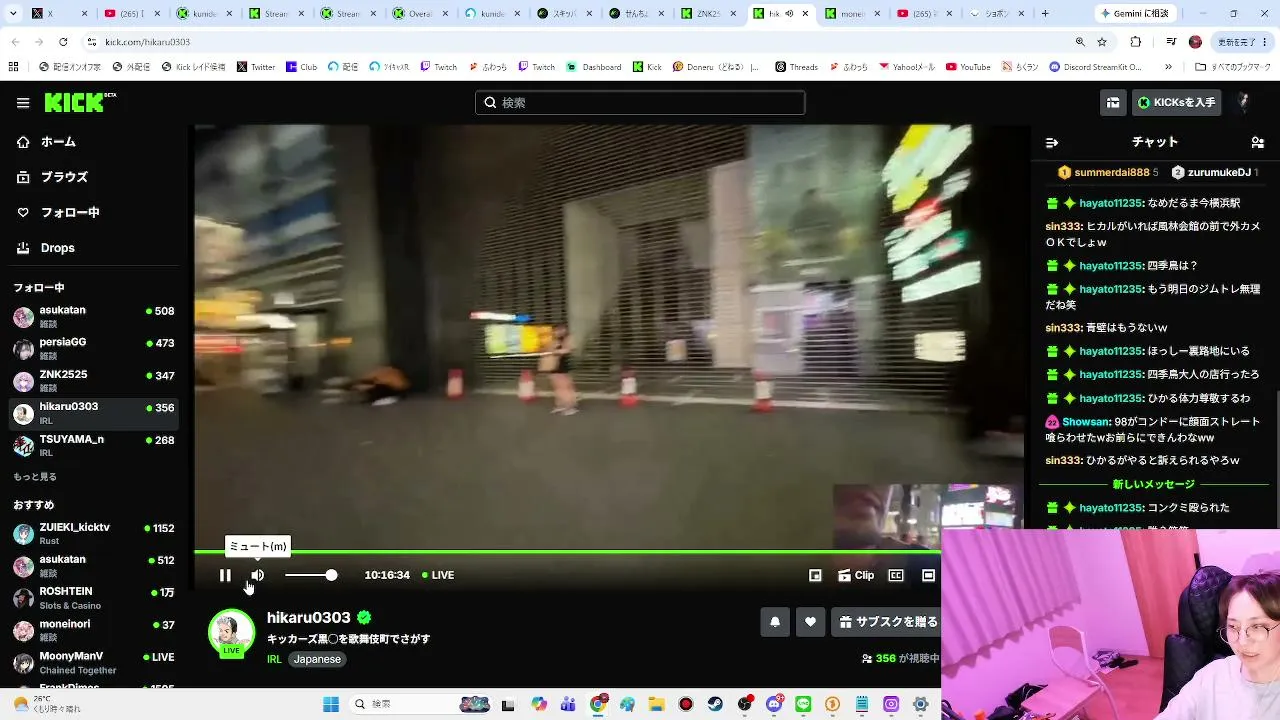Click the Japanese language tag
The width and height of the screenshot is (1280, 720).
[317, 659]
